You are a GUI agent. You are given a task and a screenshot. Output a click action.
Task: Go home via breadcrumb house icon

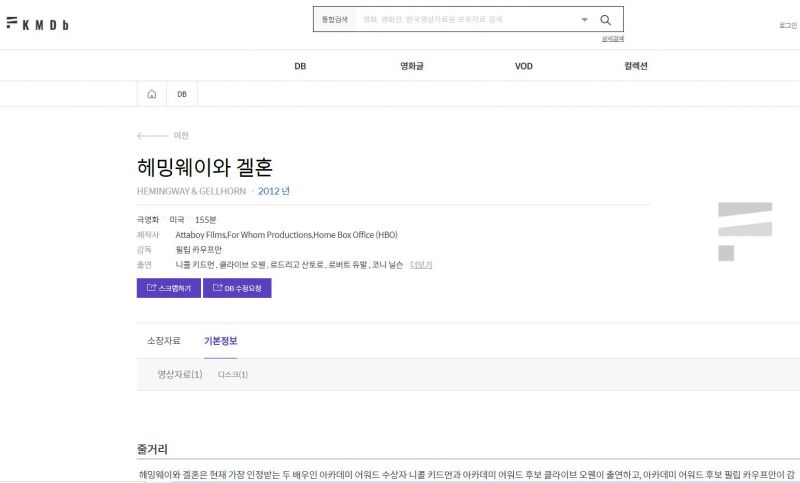(152, 94)
